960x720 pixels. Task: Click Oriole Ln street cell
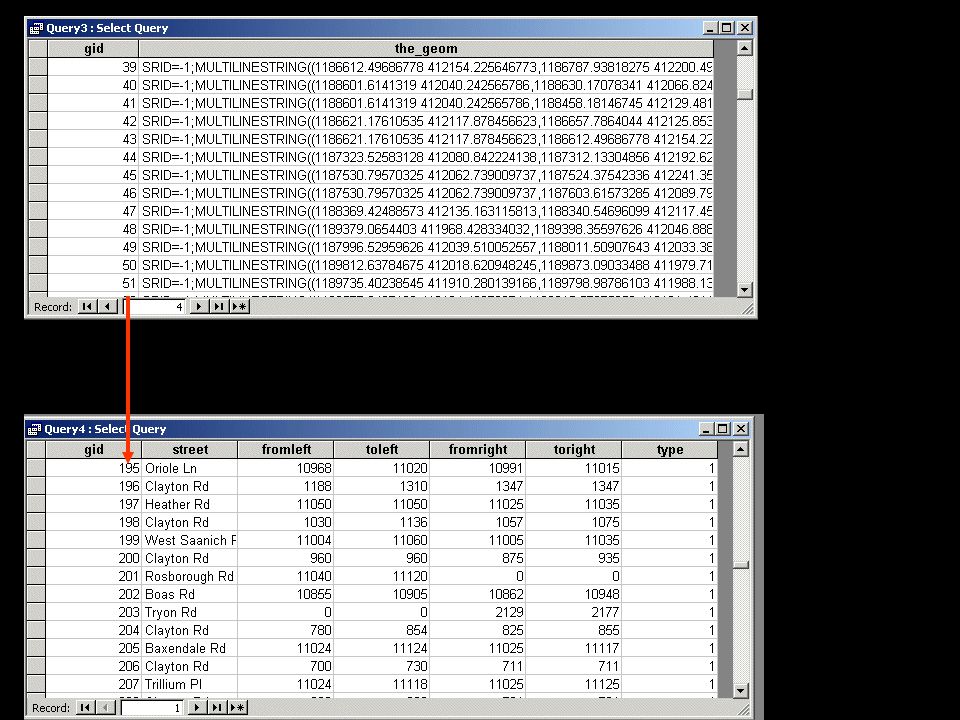point(190,468)
